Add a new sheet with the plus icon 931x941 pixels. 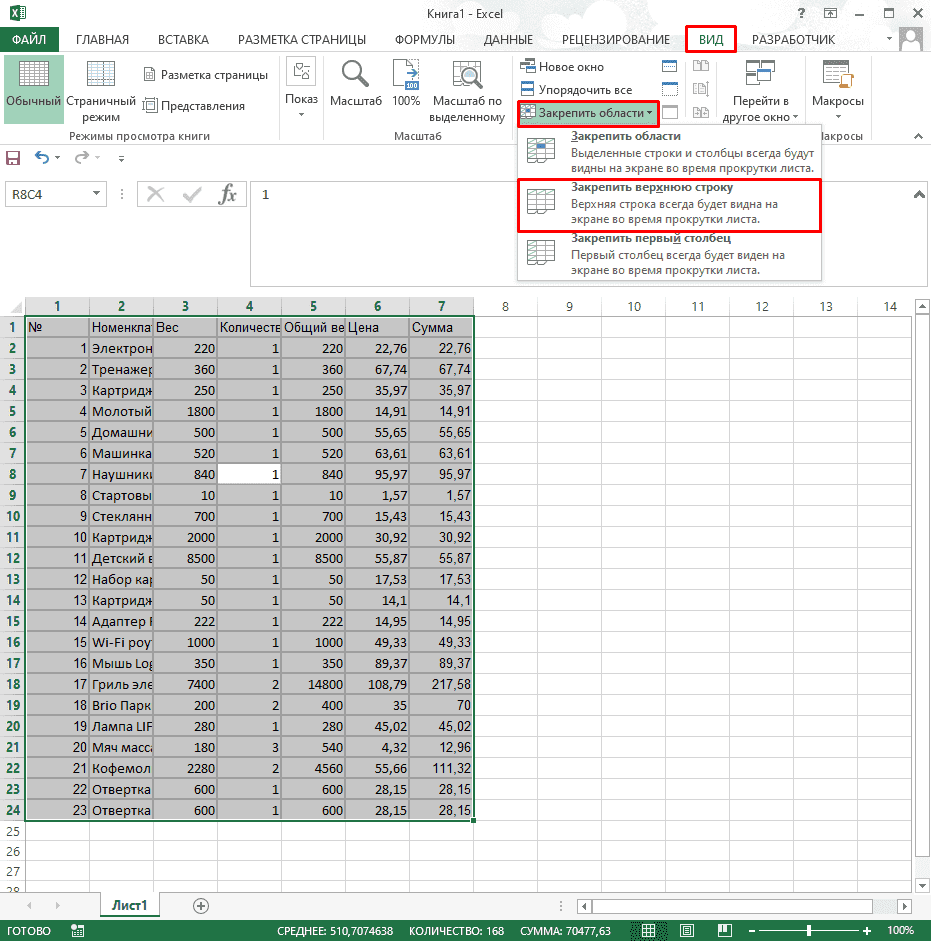201,906
